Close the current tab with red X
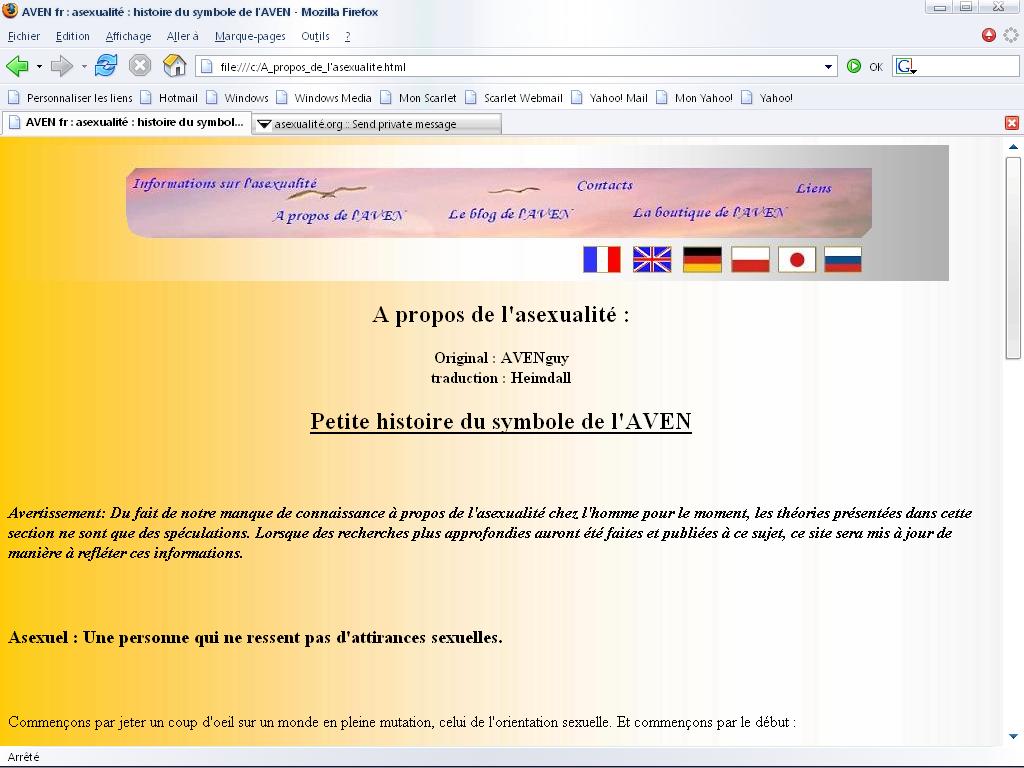This screenshot has width=1024, height=768. pos(1012,123)
